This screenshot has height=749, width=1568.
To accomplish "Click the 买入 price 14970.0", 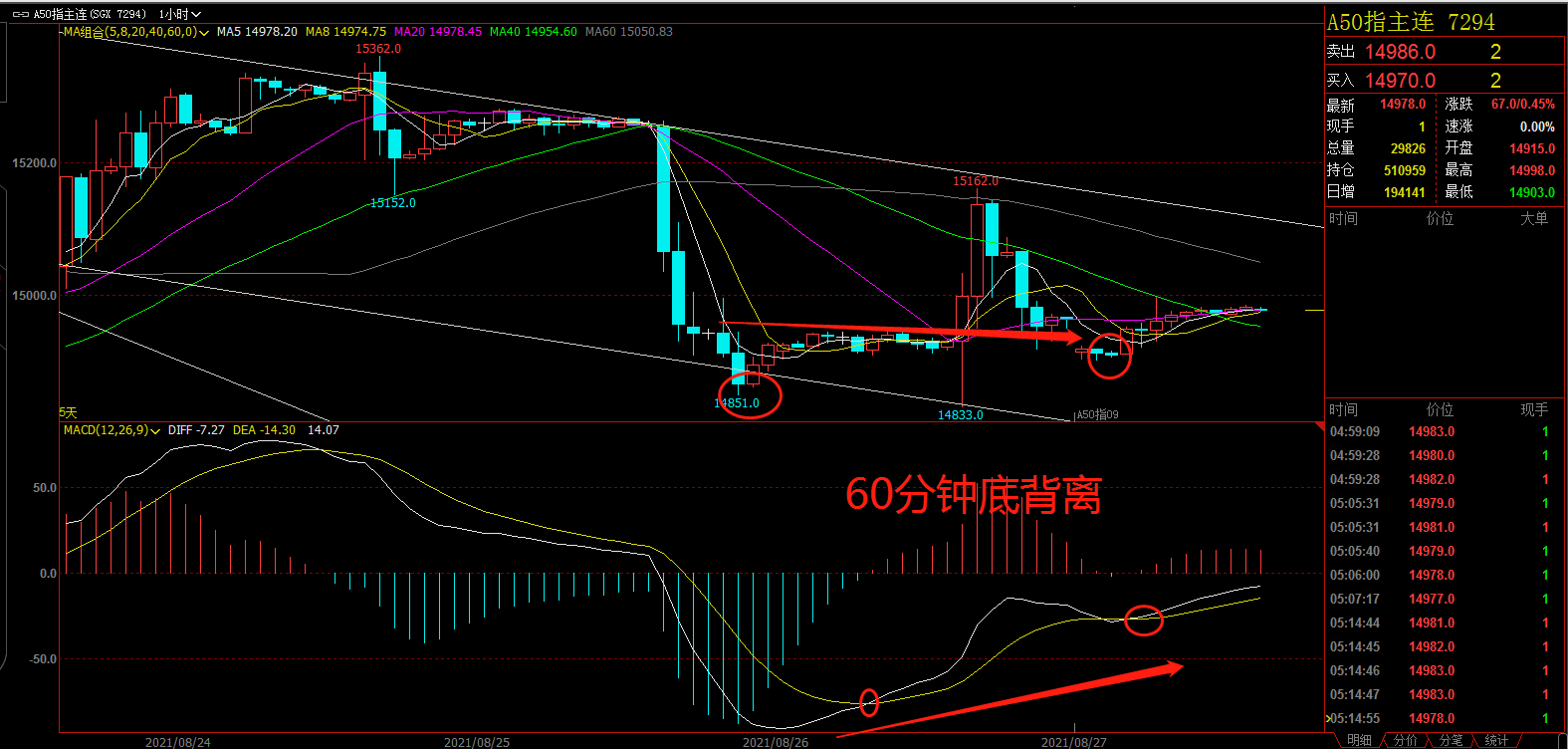I will tap(1400, 81).
